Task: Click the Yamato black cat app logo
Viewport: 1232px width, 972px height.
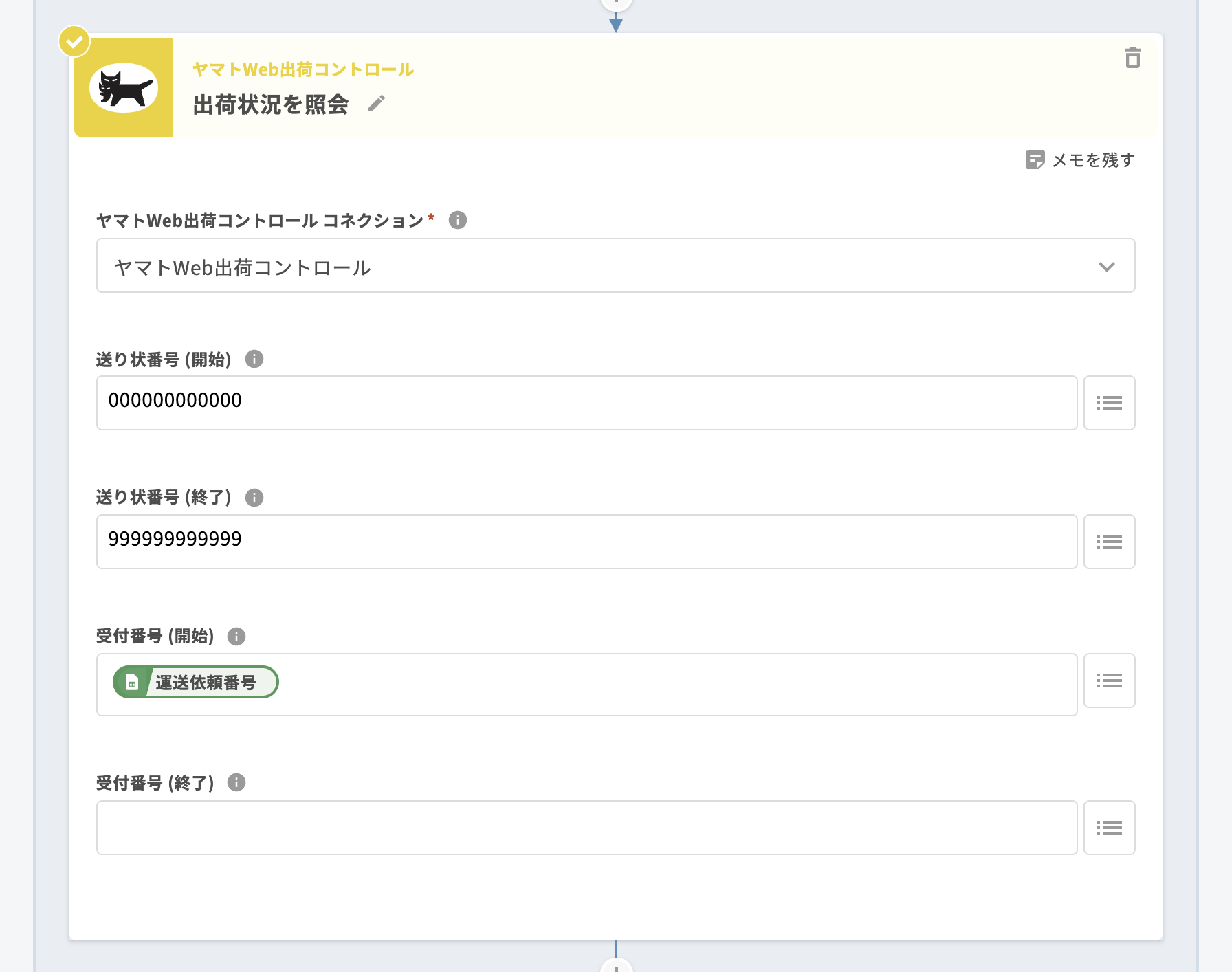Action: pos(124,88)
